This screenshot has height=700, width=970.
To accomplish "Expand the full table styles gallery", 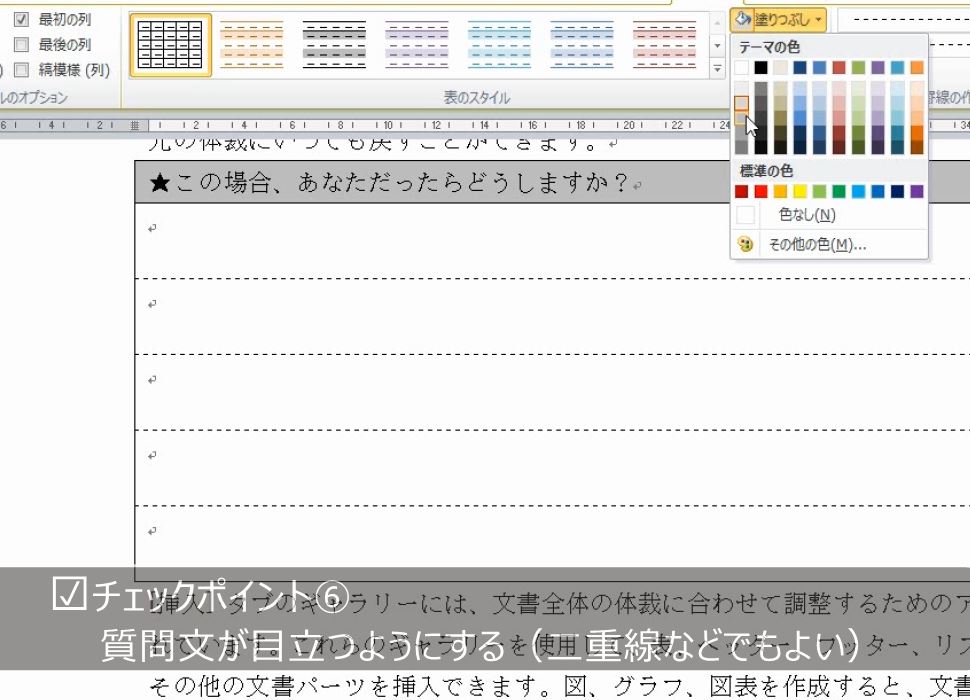I will pos(717,69).
